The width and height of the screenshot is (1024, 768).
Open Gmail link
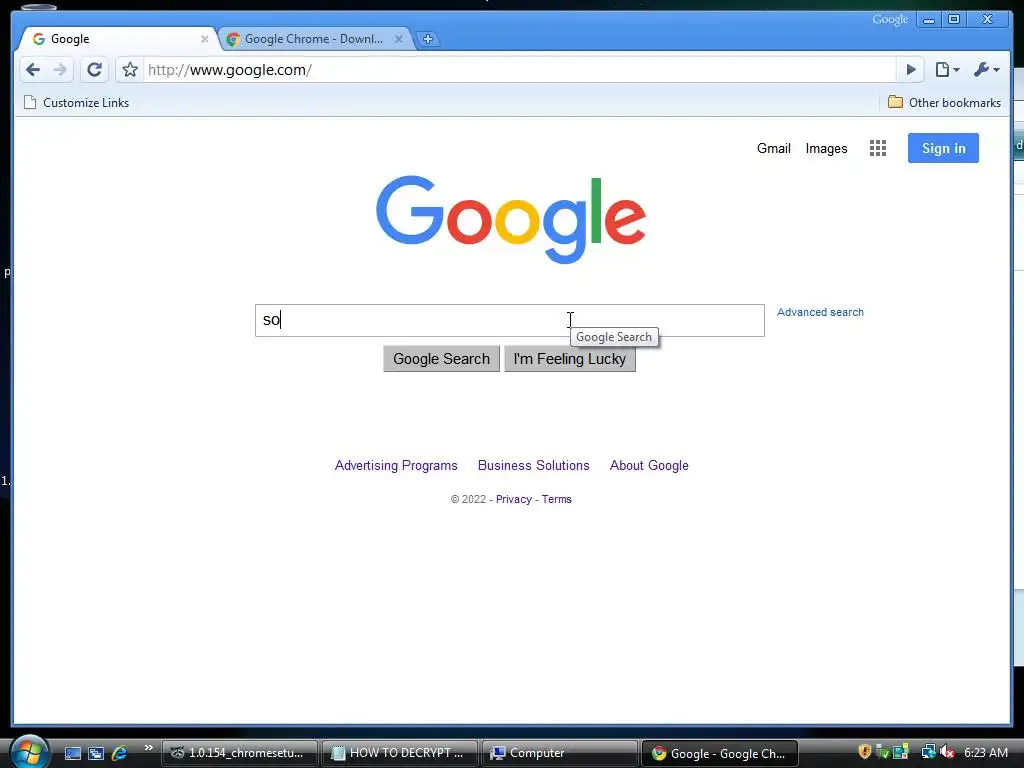(773, 148)
